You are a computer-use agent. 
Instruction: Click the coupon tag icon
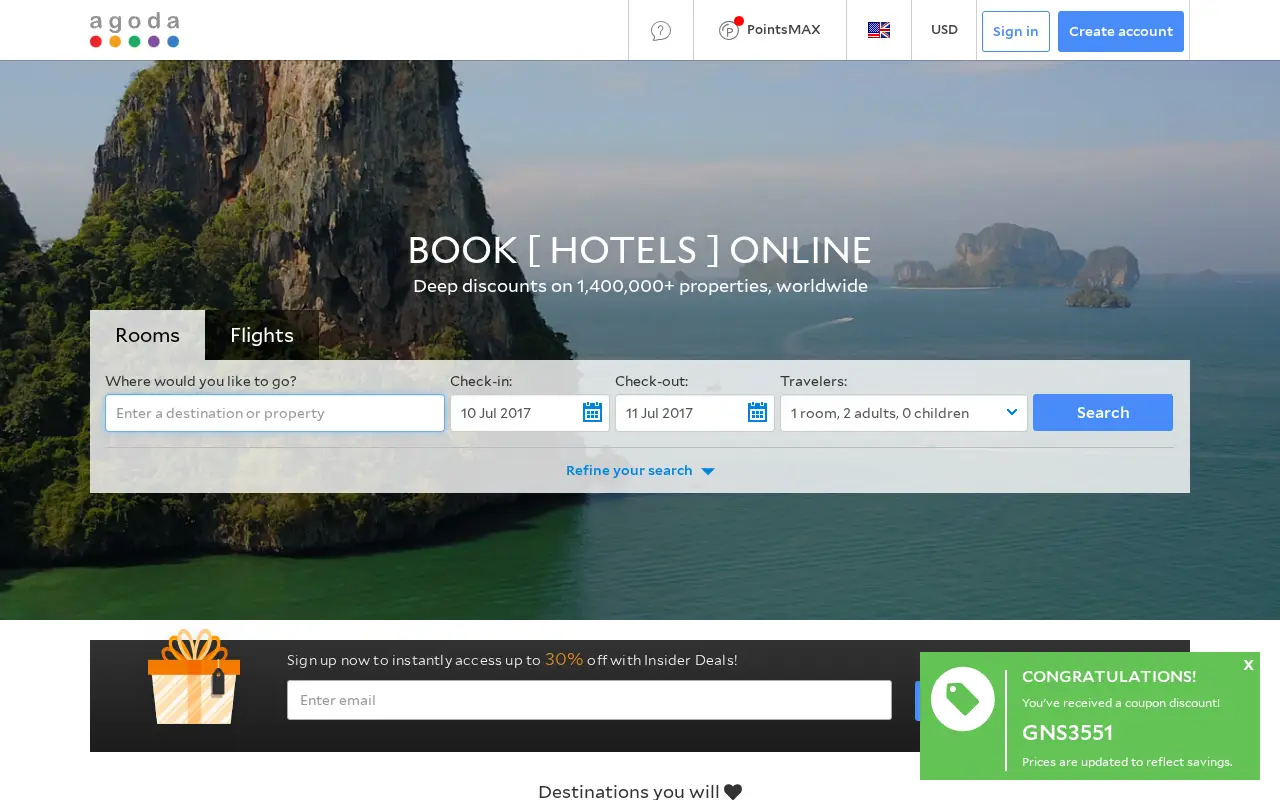(963, 699)
